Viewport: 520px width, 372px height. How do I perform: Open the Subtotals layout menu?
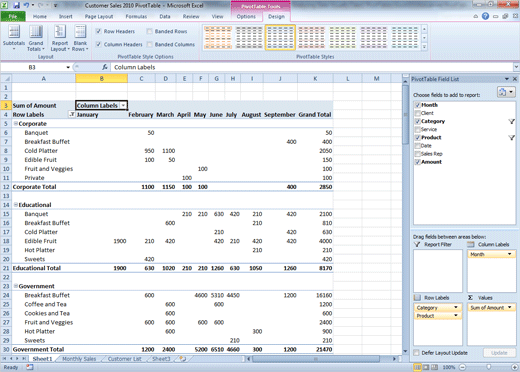14,38
